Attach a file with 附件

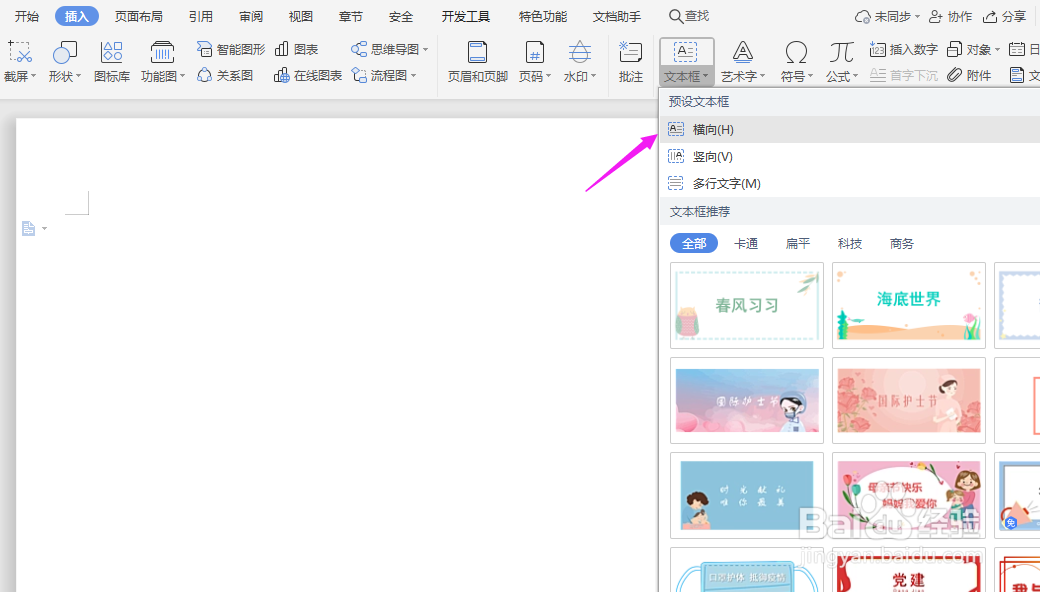tap(968, 74)
